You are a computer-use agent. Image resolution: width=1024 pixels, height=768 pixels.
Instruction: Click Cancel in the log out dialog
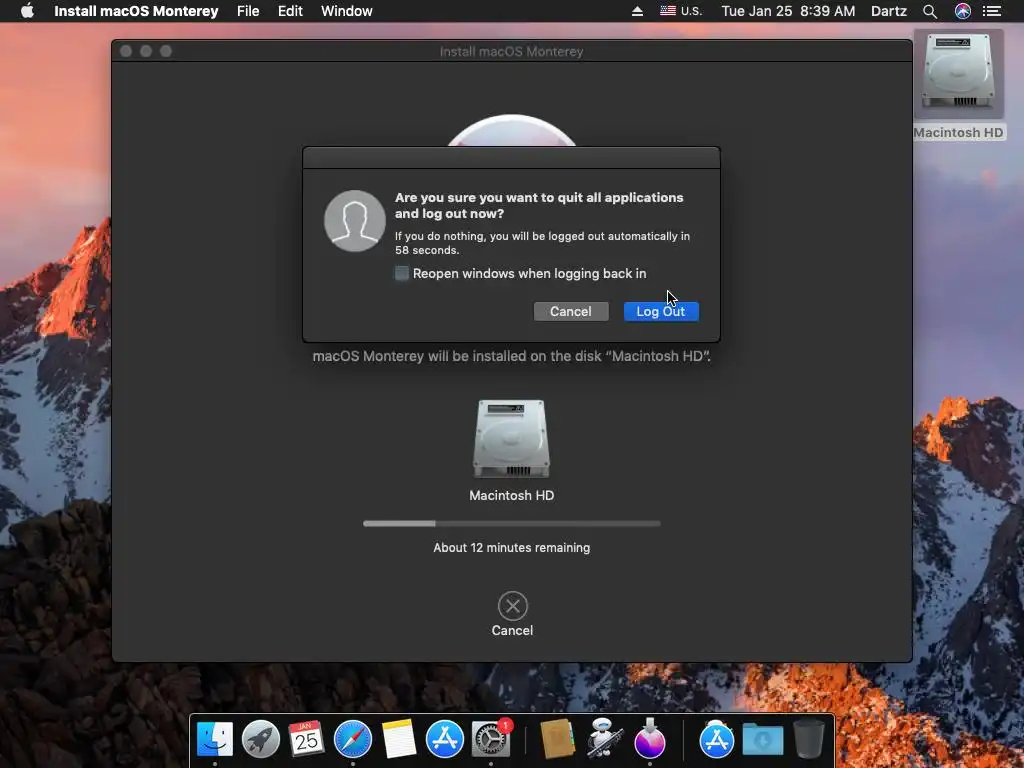tap(571, 312)
